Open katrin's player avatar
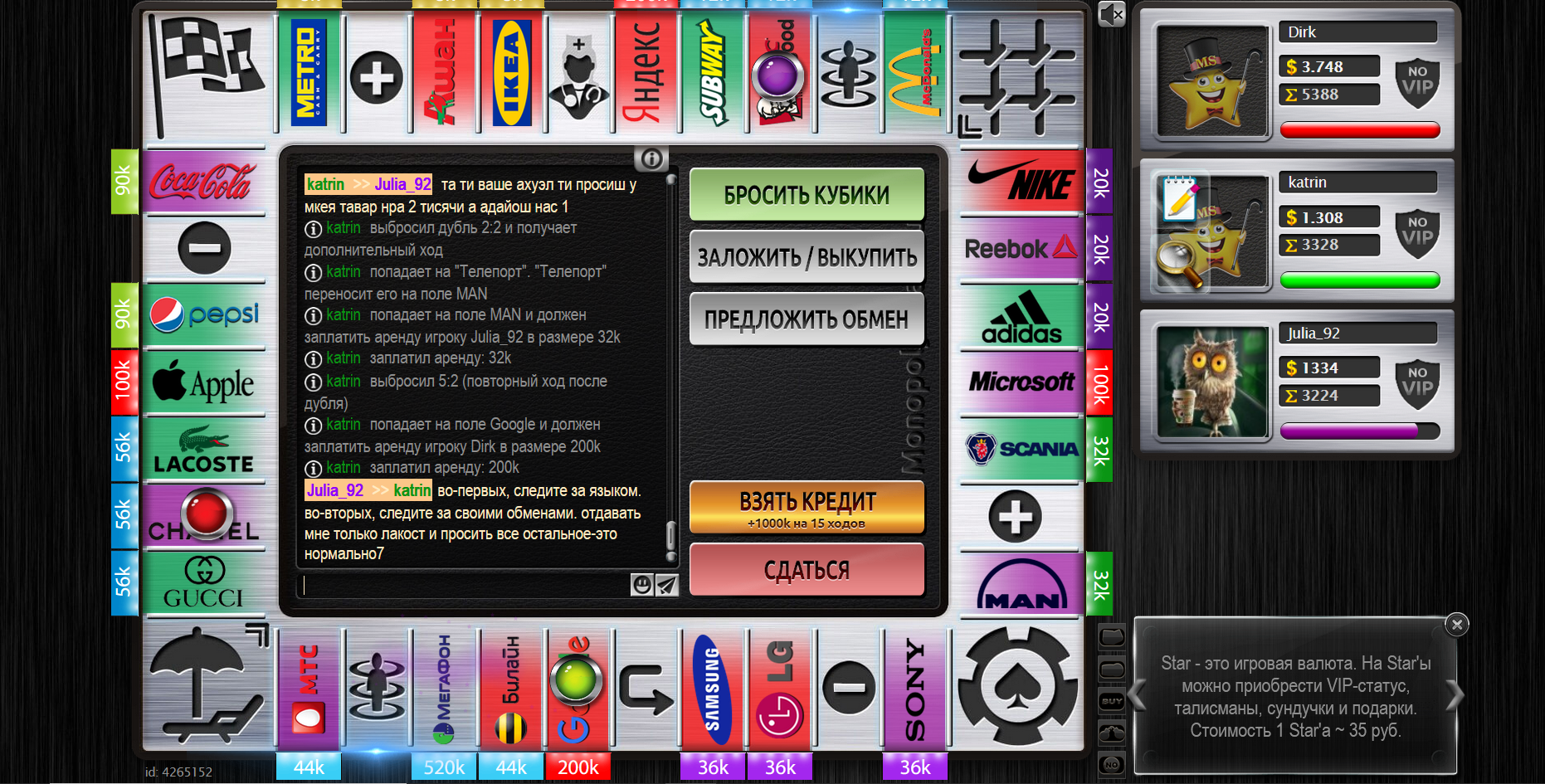1545x784 pixels. 1212,231
